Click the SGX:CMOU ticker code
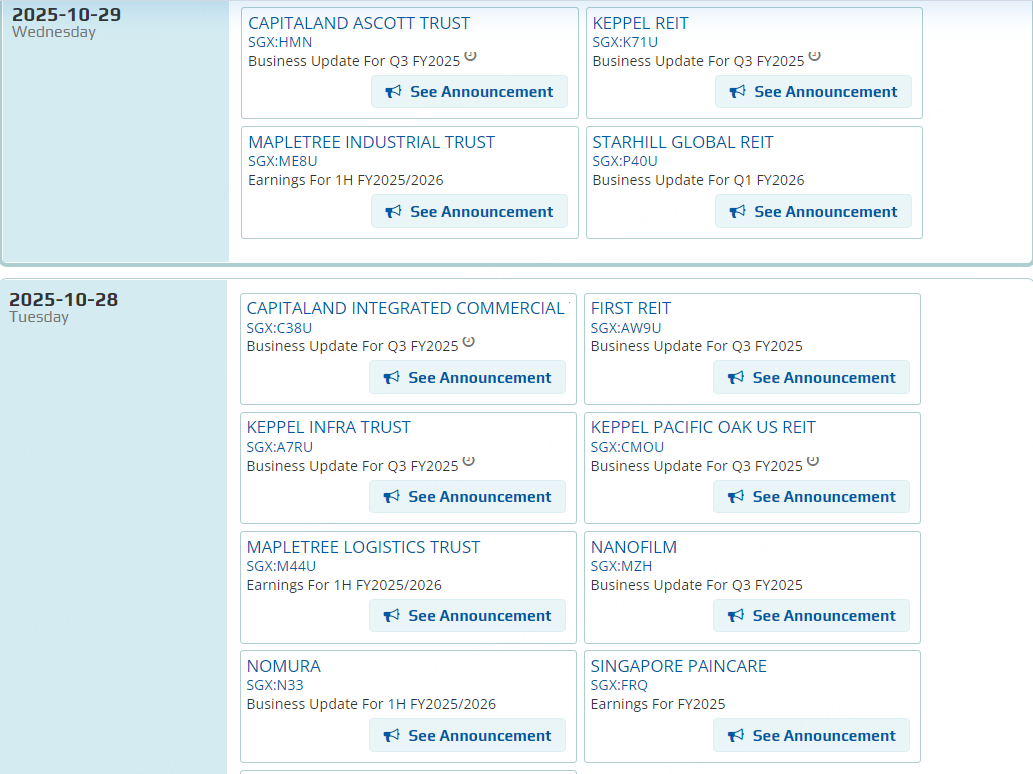Image resolution: width=1033 pixels, height=774 pixels. [x=627, y=447]
